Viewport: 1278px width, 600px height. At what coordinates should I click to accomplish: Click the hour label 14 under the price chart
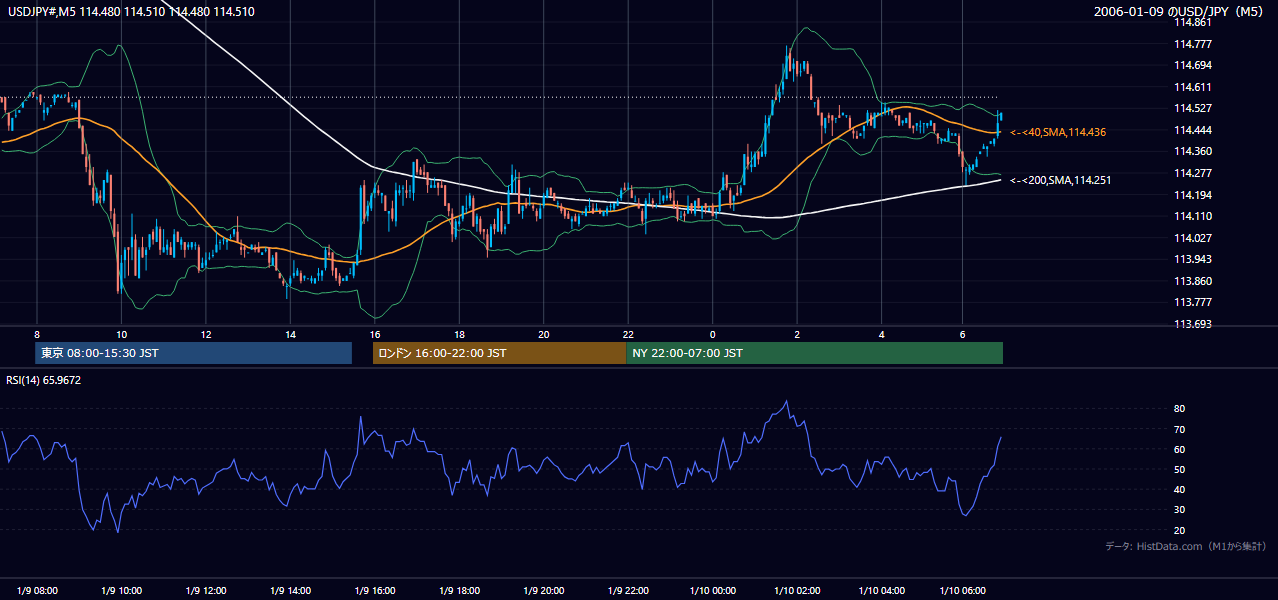(290, 334)
